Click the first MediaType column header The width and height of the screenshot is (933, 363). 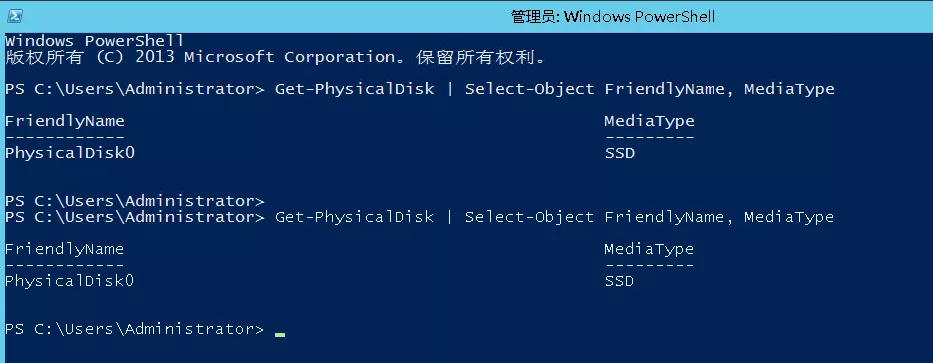(649, 121)
